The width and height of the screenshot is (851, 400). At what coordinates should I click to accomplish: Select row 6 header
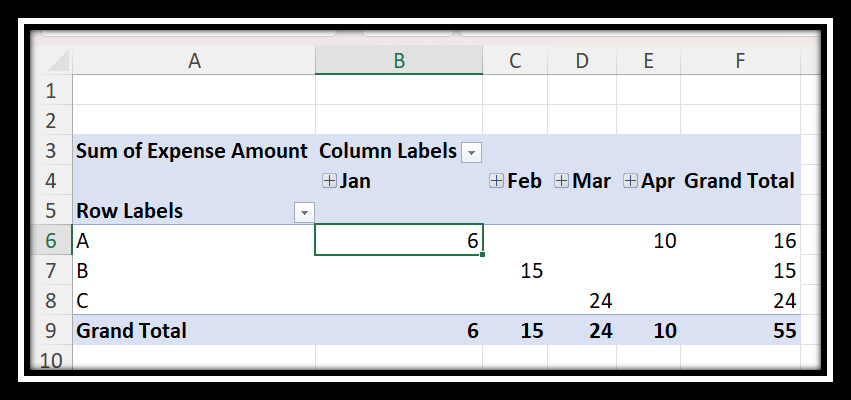coord(51,240)
